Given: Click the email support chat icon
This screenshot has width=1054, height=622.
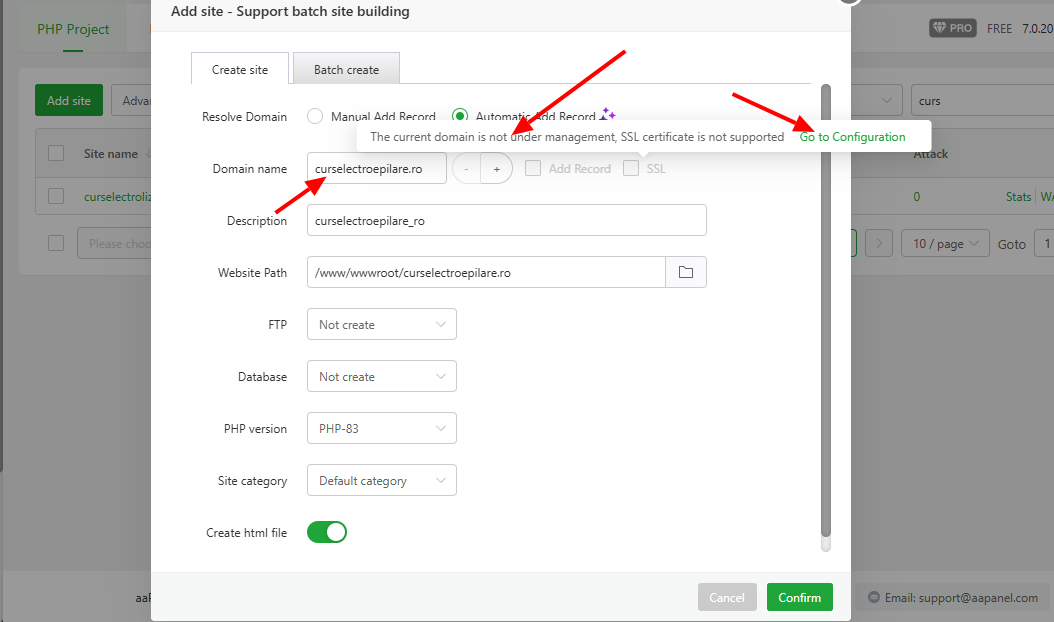Looking at the screenshot, I should click(874, 597).
